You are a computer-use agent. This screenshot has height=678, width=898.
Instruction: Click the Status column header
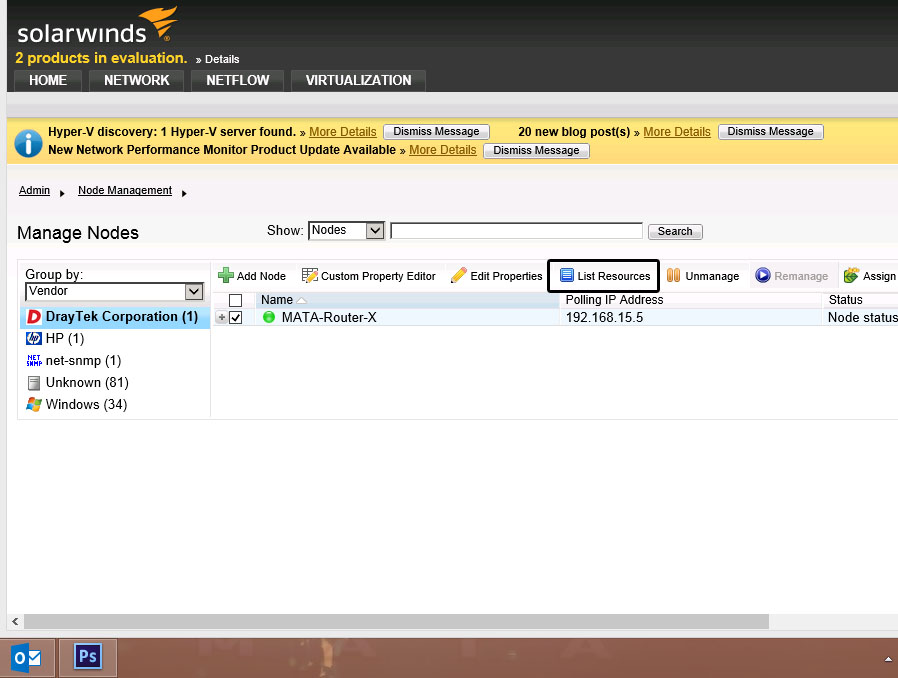point(845,299)
